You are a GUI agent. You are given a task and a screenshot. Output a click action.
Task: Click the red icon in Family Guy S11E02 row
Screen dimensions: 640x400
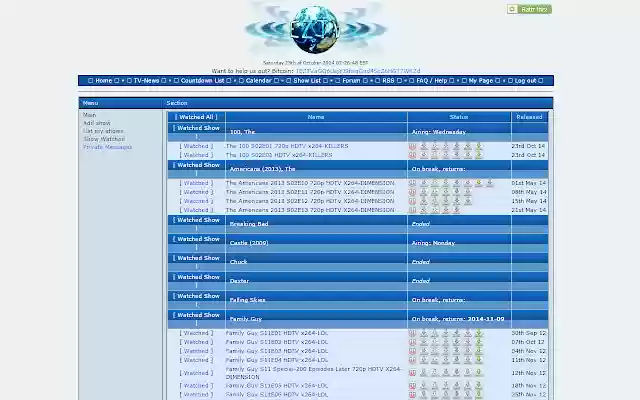[412, 342]
